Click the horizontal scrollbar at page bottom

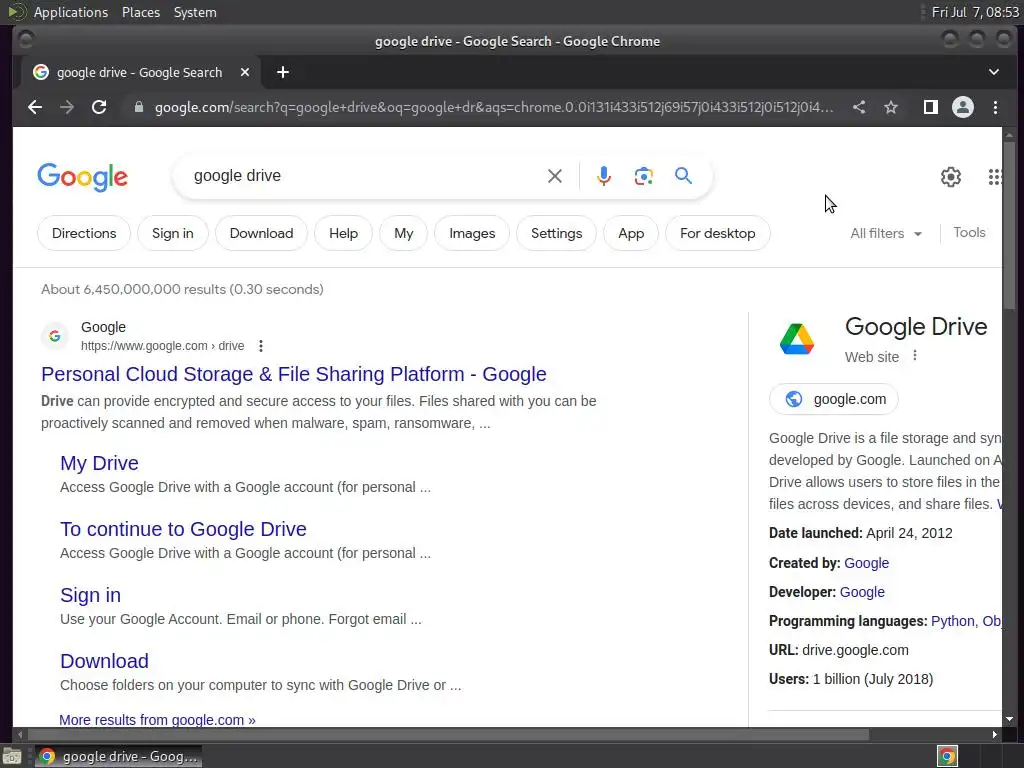(x=447, y=735)
